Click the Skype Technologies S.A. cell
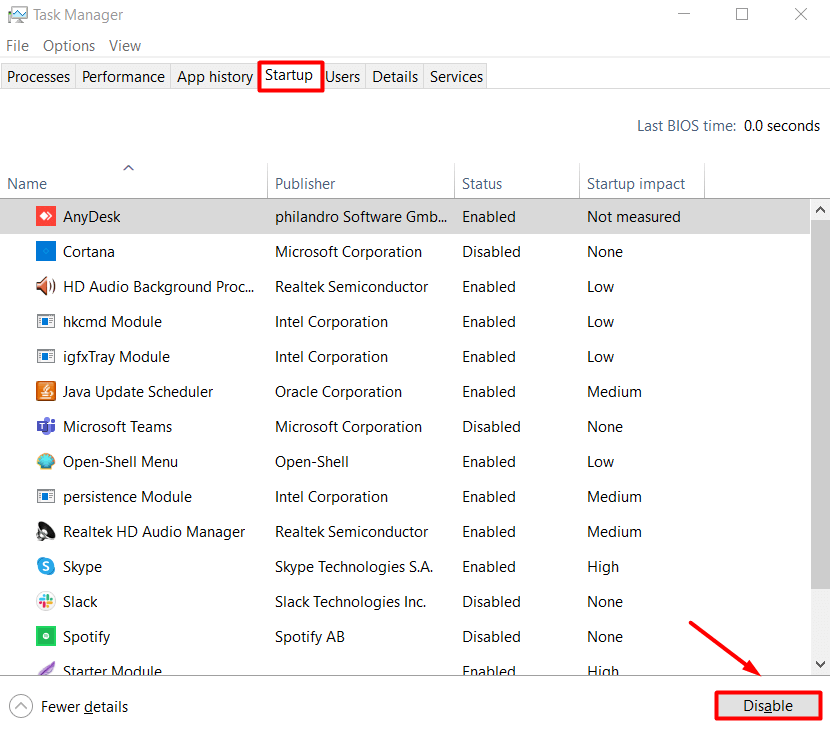 354,567
